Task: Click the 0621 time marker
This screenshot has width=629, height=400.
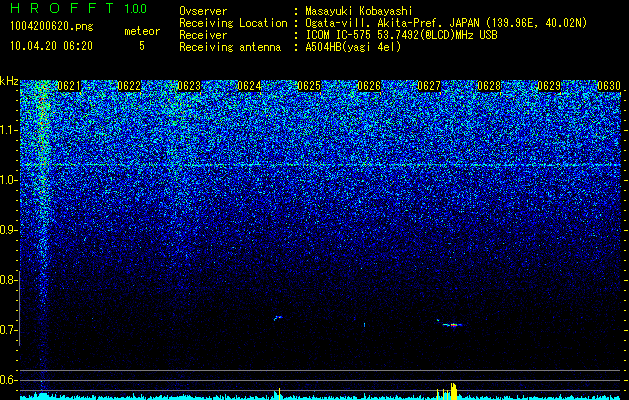Action: click(x=69, y=86)
